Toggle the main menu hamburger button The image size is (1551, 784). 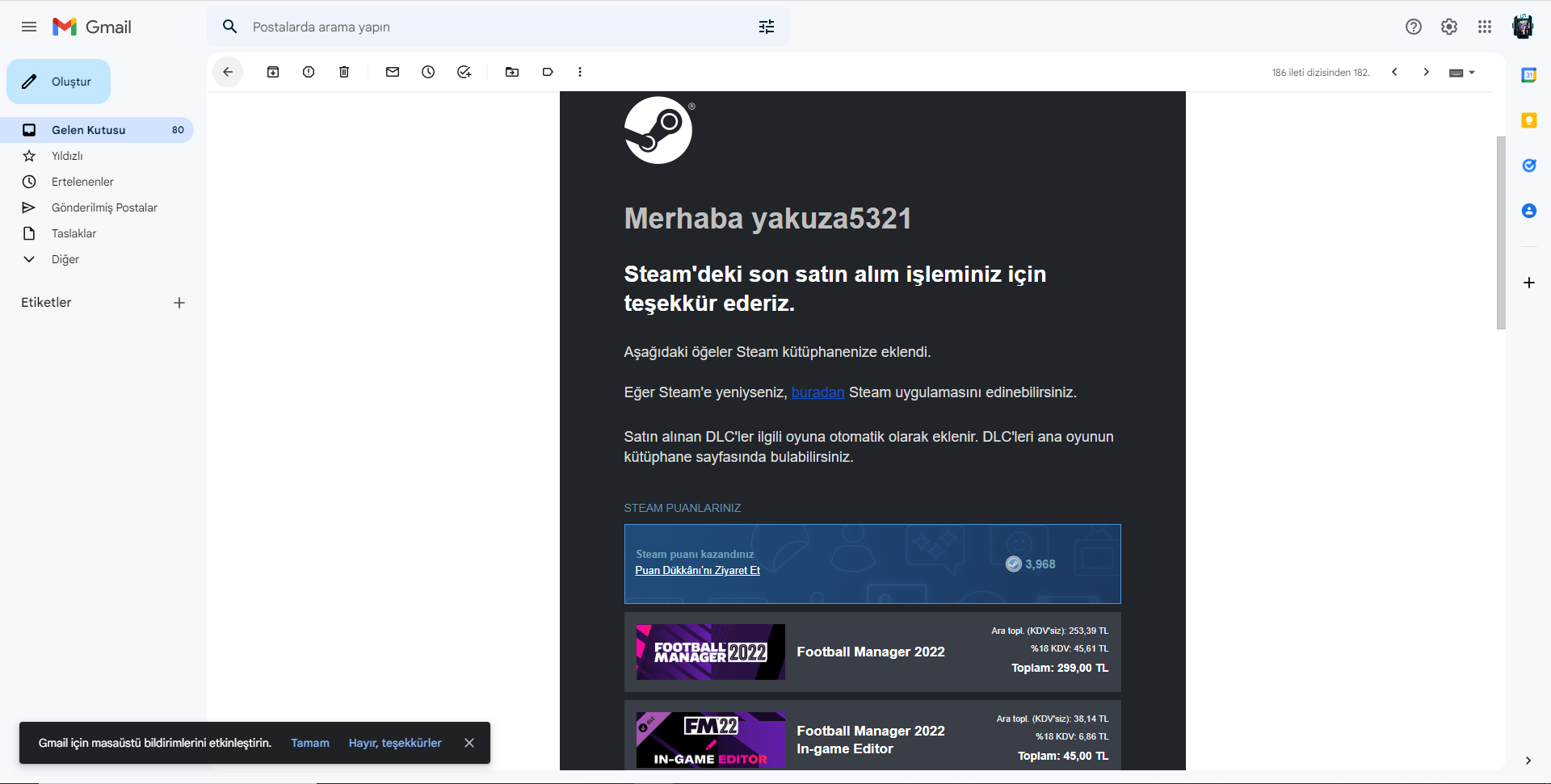point(29,27)
